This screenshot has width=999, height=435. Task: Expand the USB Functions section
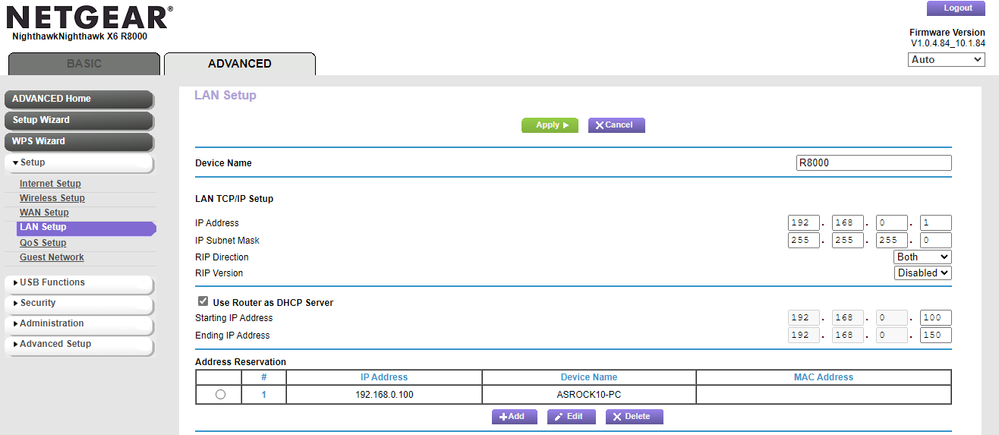78,283
